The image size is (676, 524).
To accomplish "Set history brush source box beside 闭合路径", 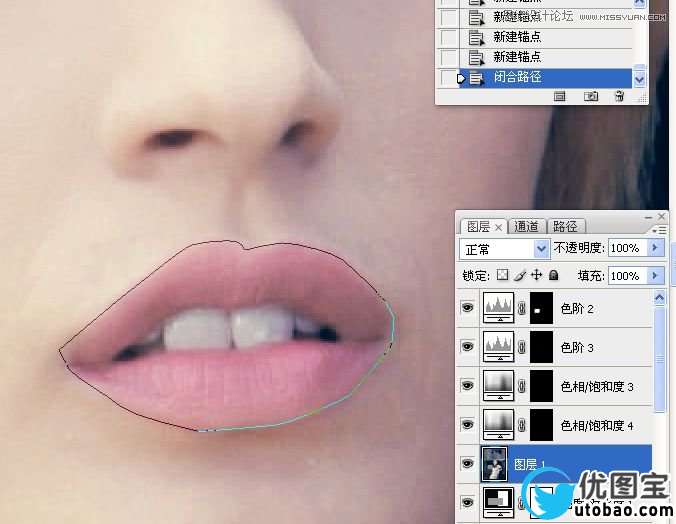I will 448,78.
